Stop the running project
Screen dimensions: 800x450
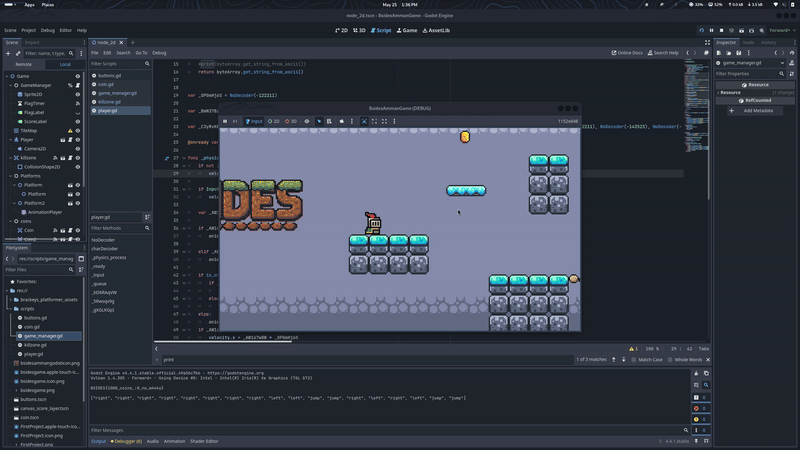click(721, 31)
